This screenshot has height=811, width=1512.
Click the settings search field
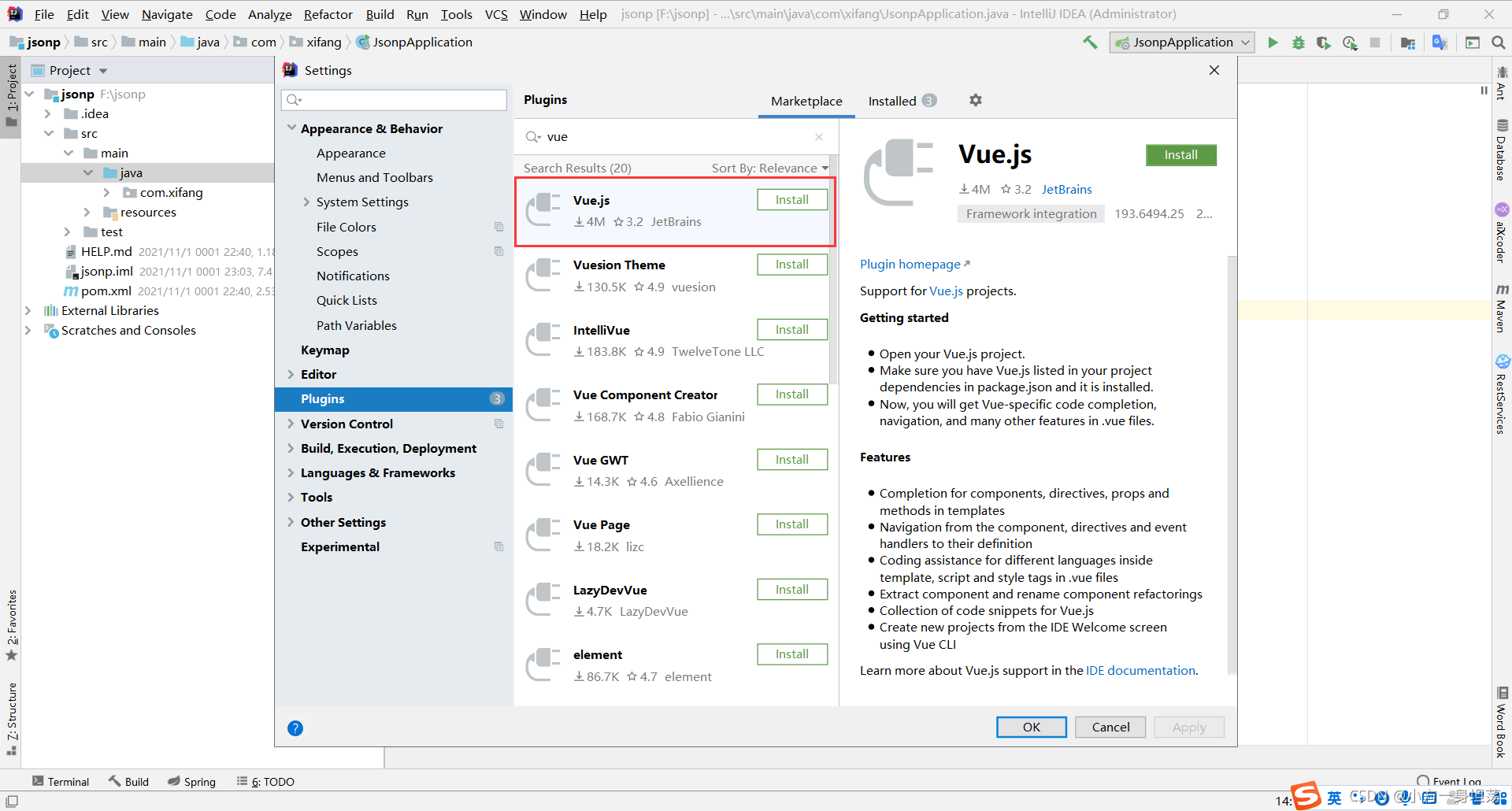point(394,100)
